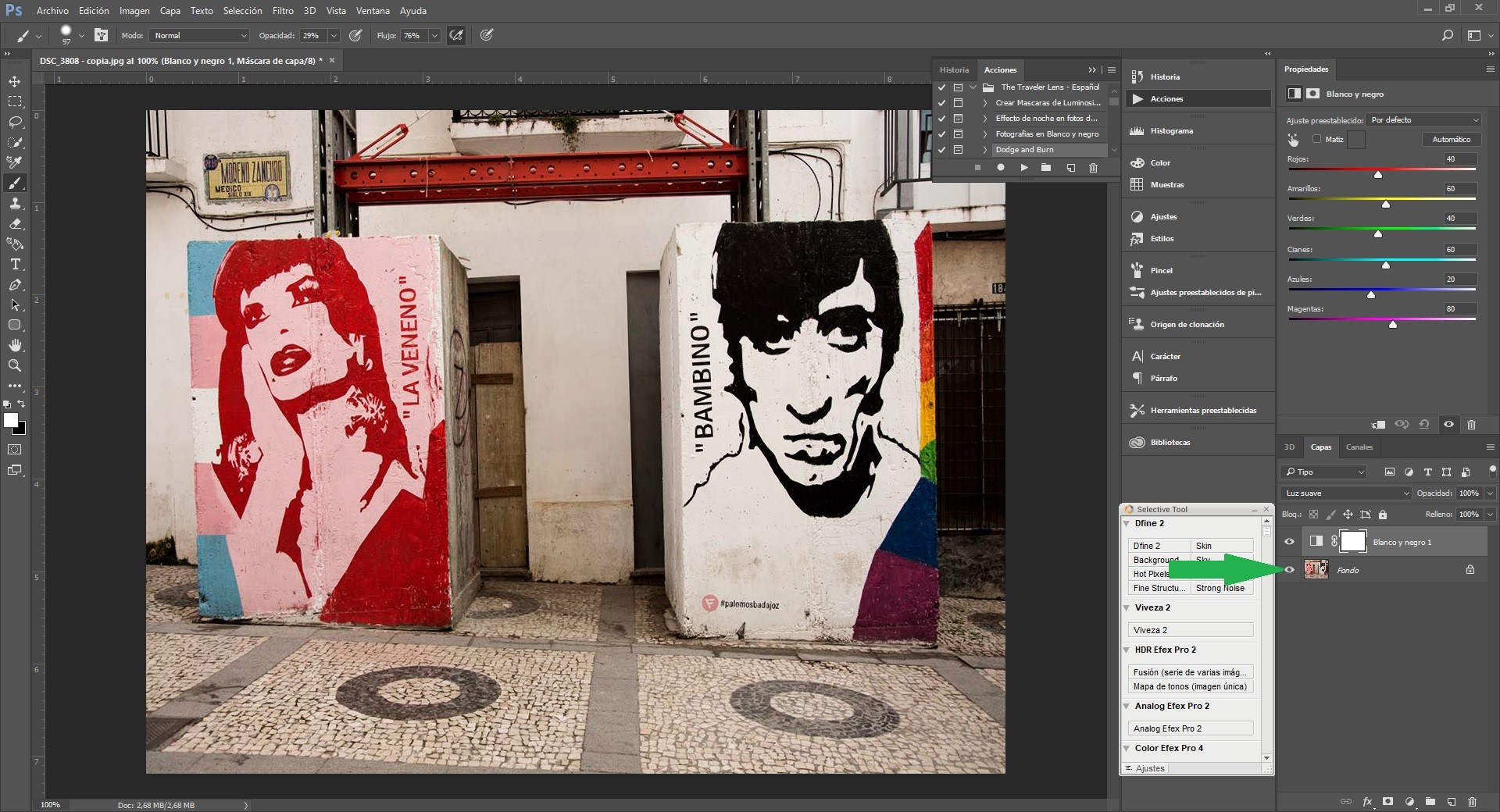This screenshot has width=1500, height=812.
Task: Open the layer Tipo filter dropdown
Action: pos(1324,472)
